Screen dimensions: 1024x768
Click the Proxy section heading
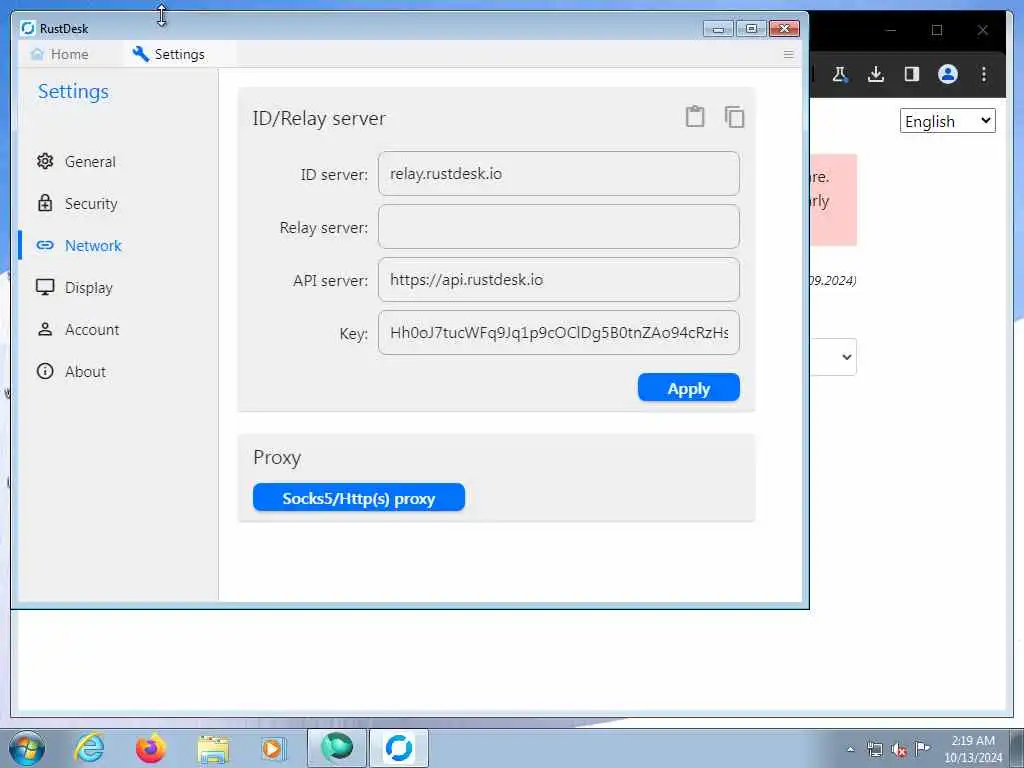[x=277, y=457]
